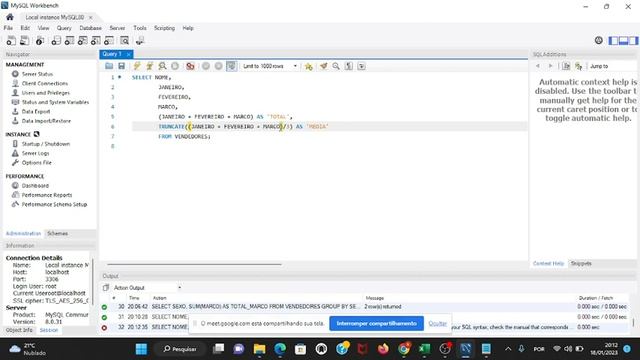This screenshot has width=640, height=360.
Task: Open Users and Privileges
Action: coord(46,93)
